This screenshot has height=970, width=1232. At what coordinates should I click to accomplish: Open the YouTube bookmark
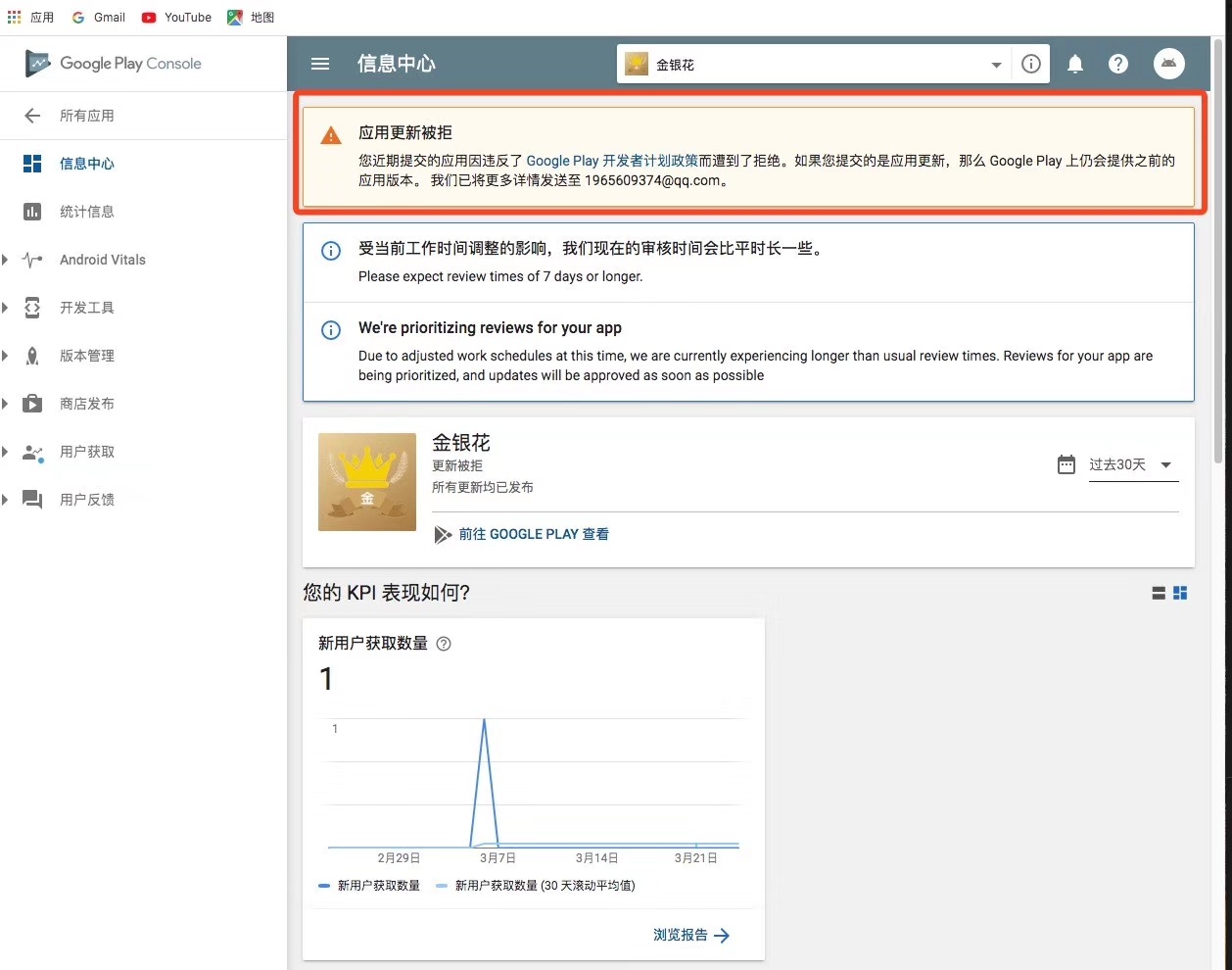[x=177, y=18]
